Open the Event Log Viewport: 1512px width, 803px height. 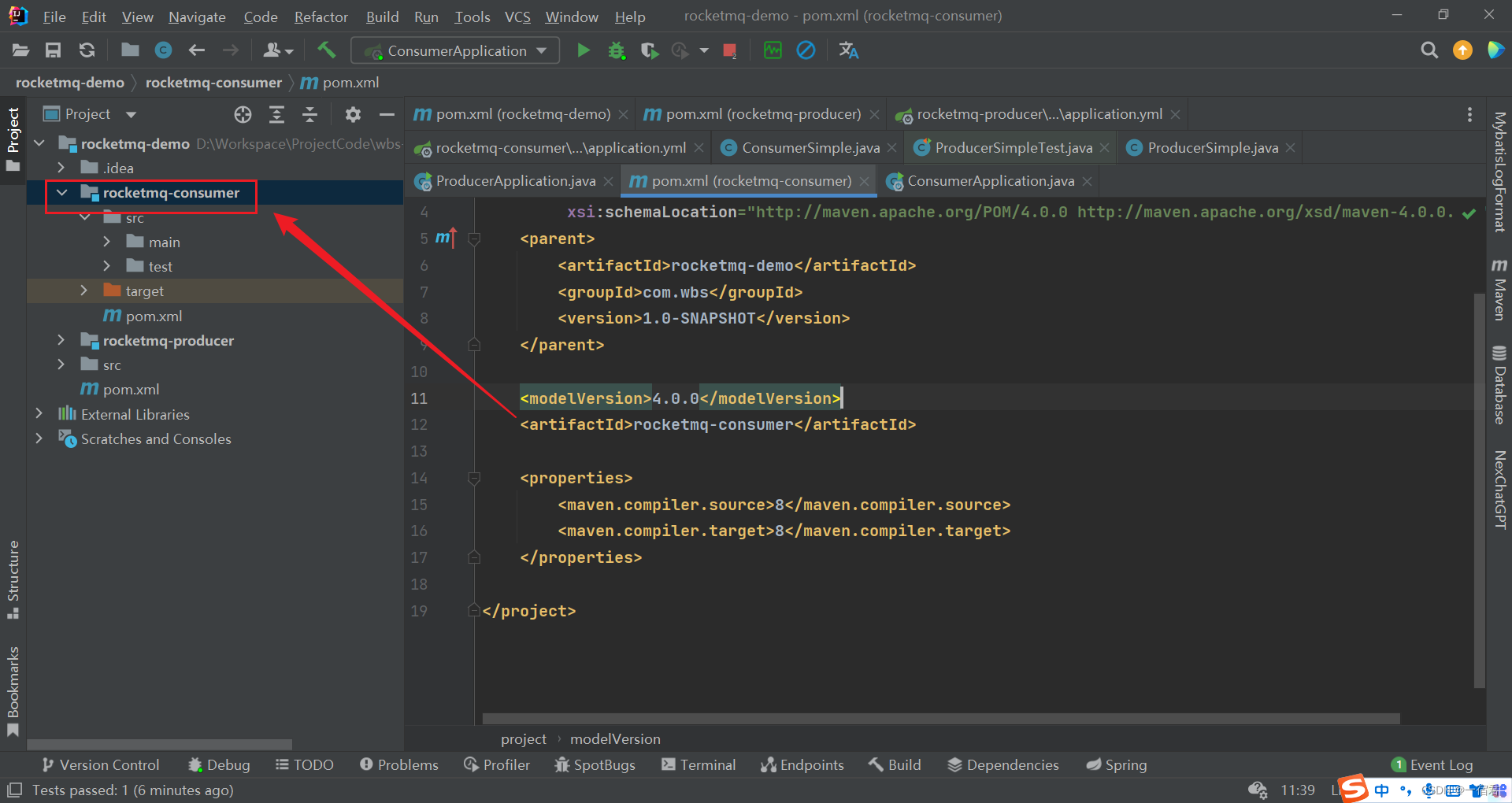pos(1432,764)
